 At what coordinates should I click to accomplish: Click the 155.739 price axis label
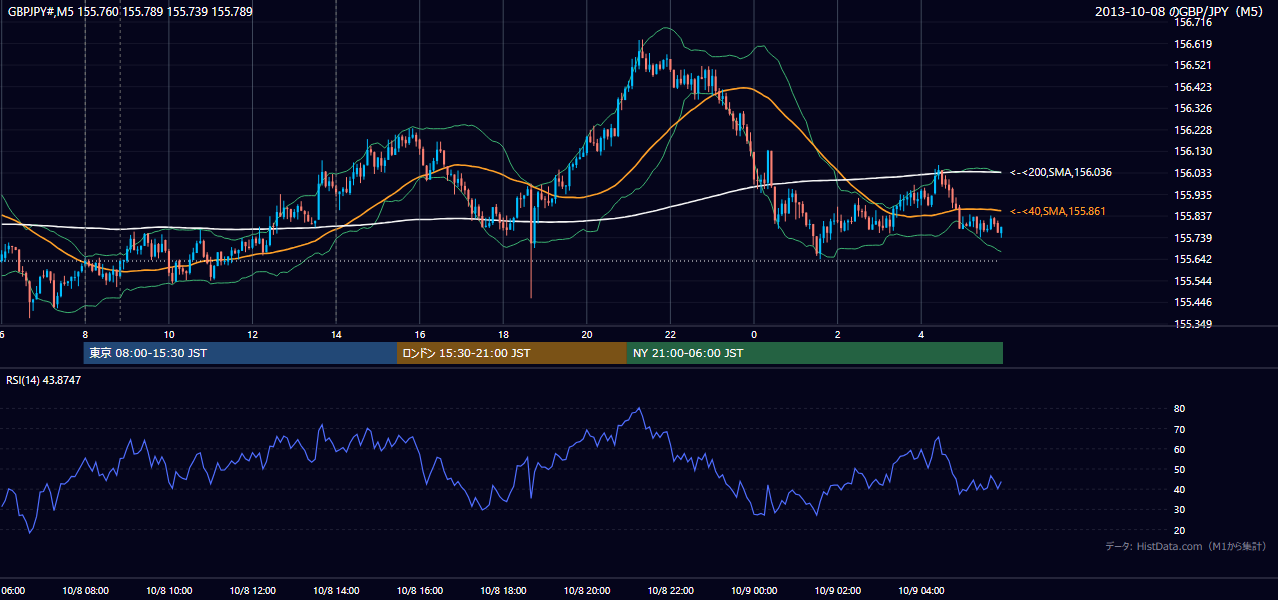(x=1193, y=238)
